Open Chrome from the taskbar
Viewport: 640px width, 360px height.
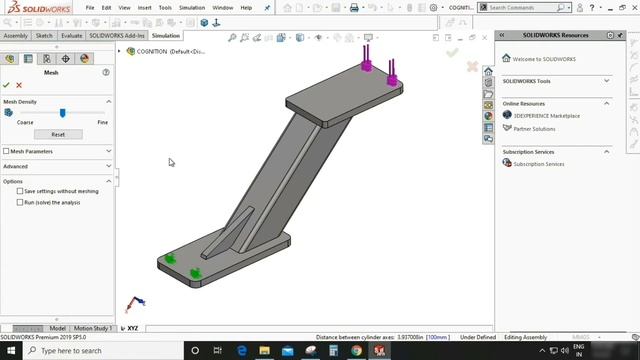click(356, 351)
